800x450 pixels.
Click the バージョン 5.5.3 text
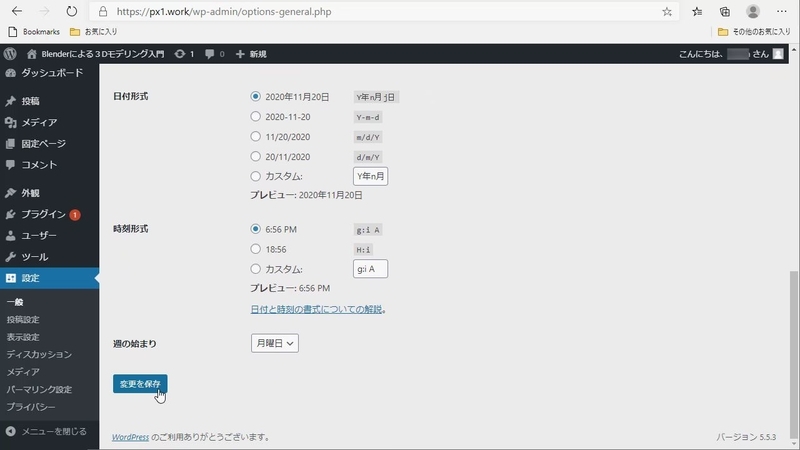tap(746, 437)
